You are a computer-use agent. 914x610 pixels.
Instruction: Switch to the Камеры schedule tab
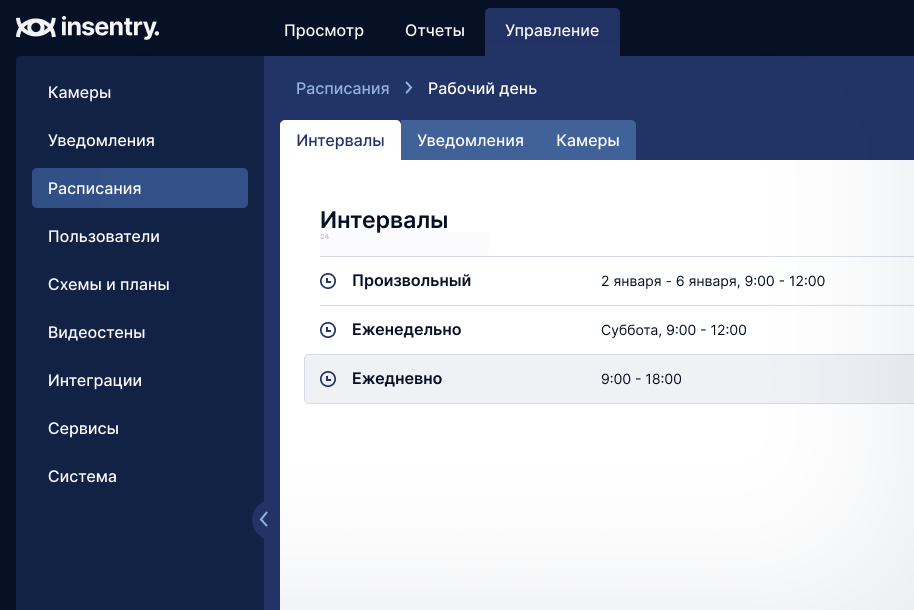(x=588, y=140)
